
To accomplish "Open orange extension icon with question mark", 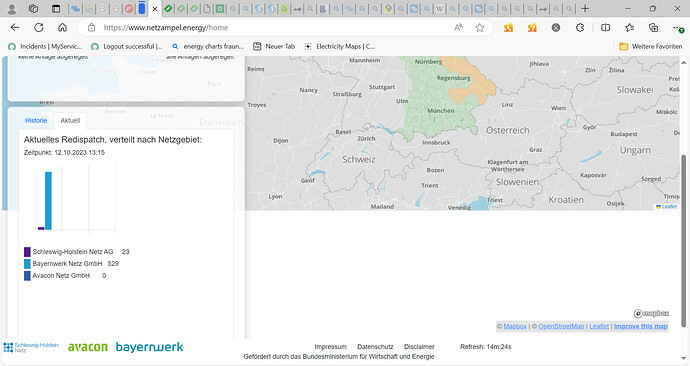I will pos(532,28).
